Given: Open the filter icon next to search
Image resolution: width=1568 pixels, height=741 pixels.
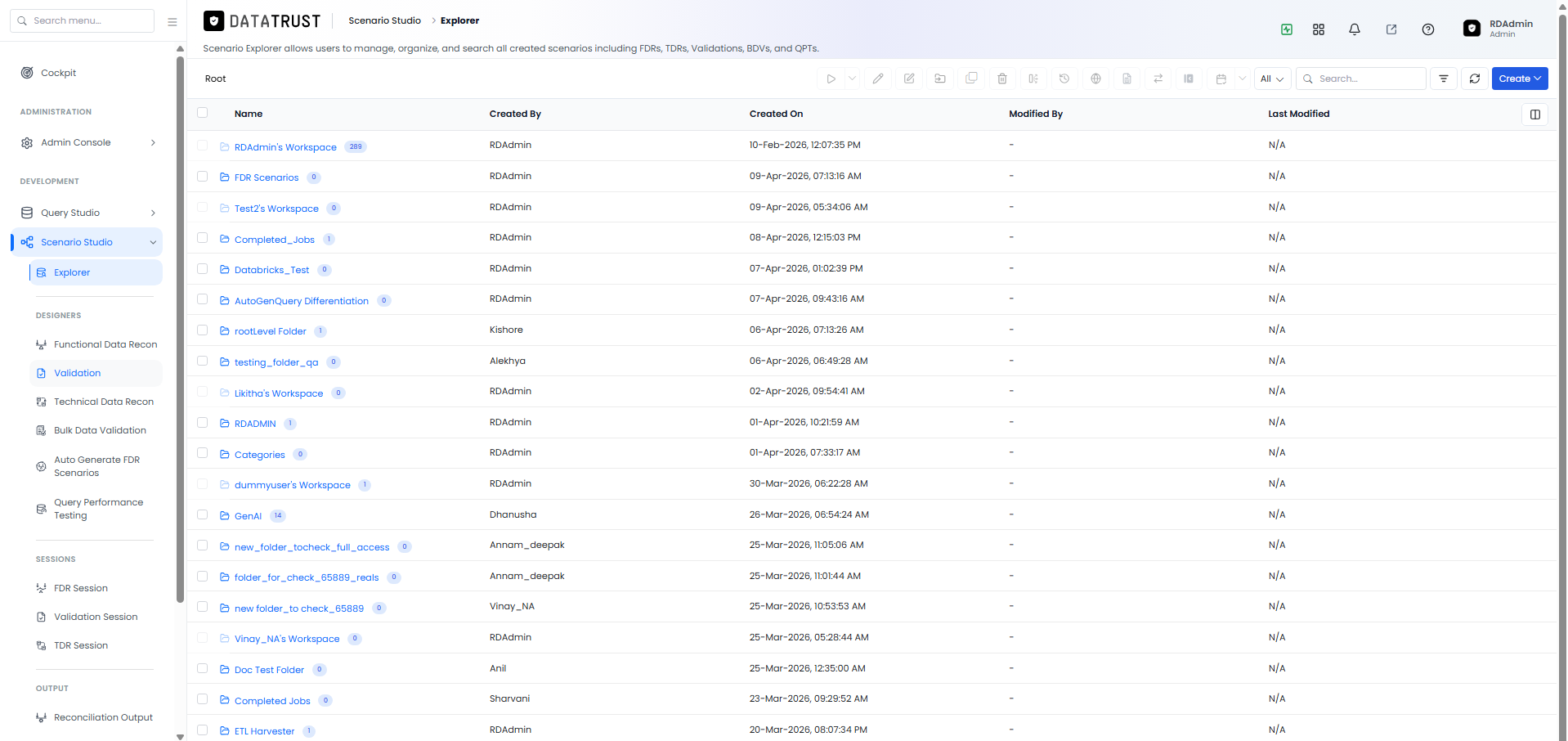Looking at the screenshot, I should click(x=1444, y=79).
